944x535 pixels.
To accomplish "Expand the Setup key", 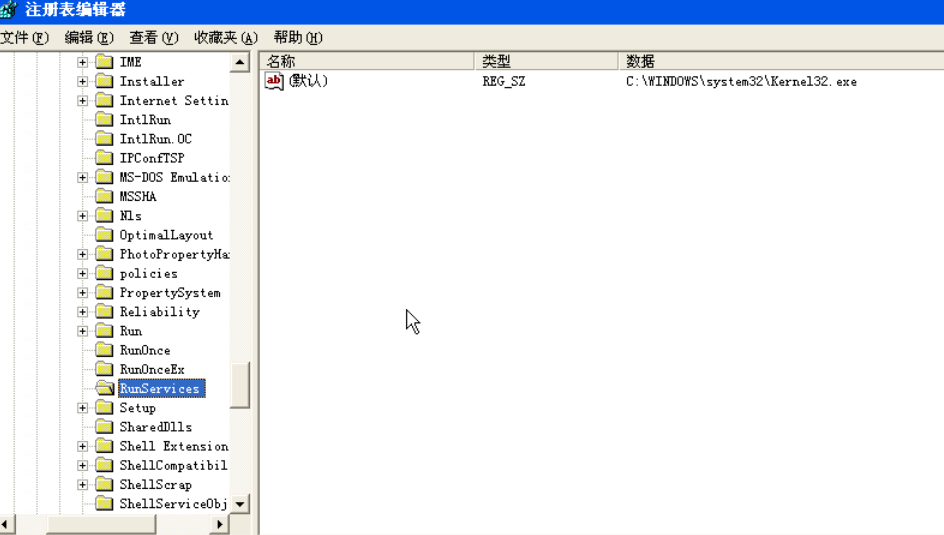I will coord(82,409).
